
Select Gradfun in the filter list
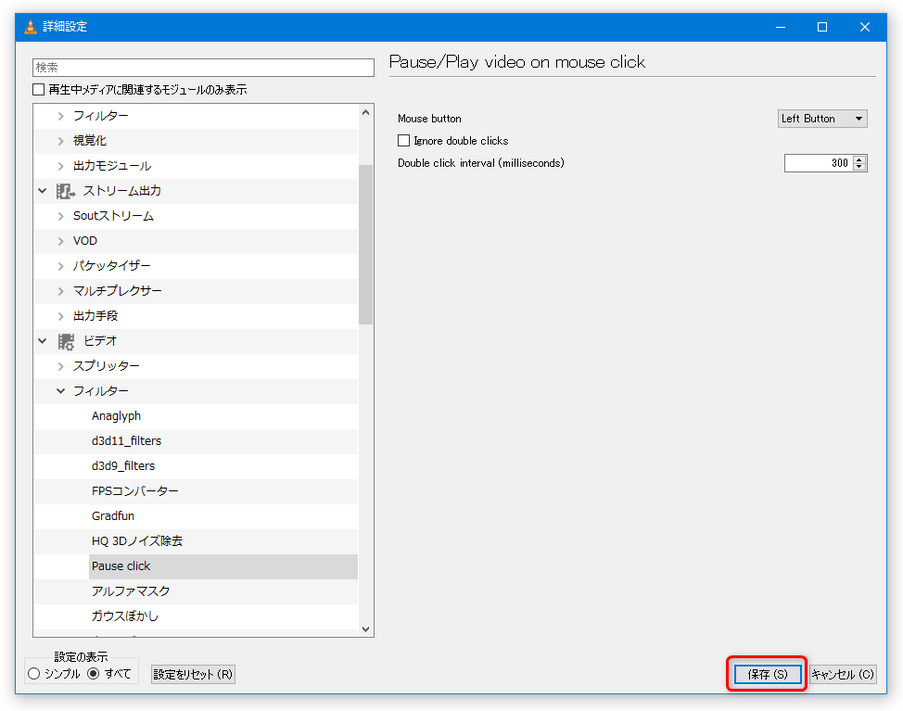coord(113,516)
